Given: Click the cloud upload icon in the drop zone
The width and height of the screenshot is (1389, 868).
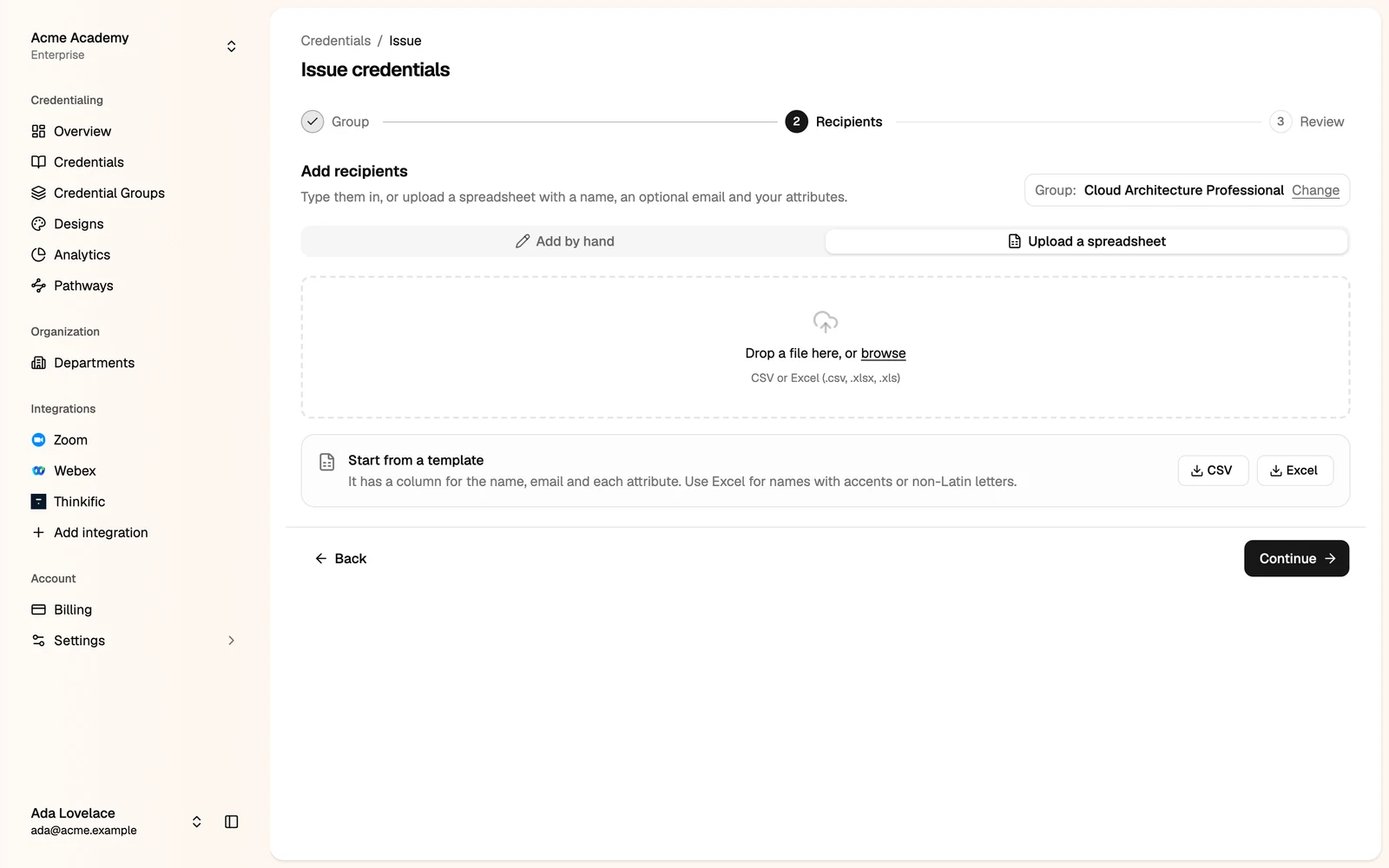Looking at the screenshot, I should pos(826,322).
